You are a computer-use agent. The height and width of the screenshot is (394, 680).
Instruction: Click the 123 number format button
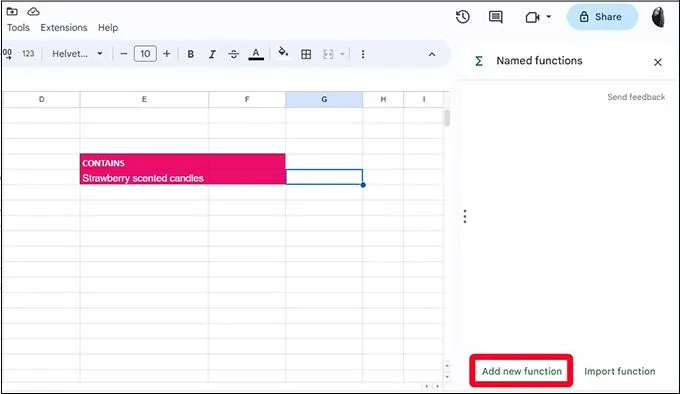28,54
